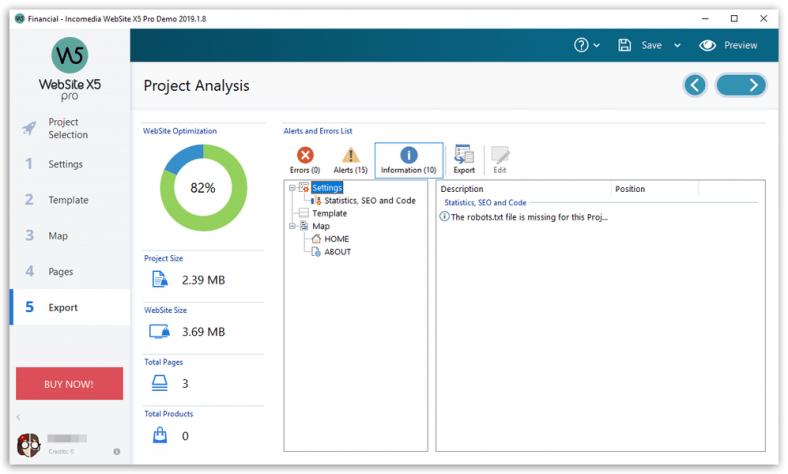
Task: Click the Statistics, SEO and Code group header
Action: [x=485, y=203]
